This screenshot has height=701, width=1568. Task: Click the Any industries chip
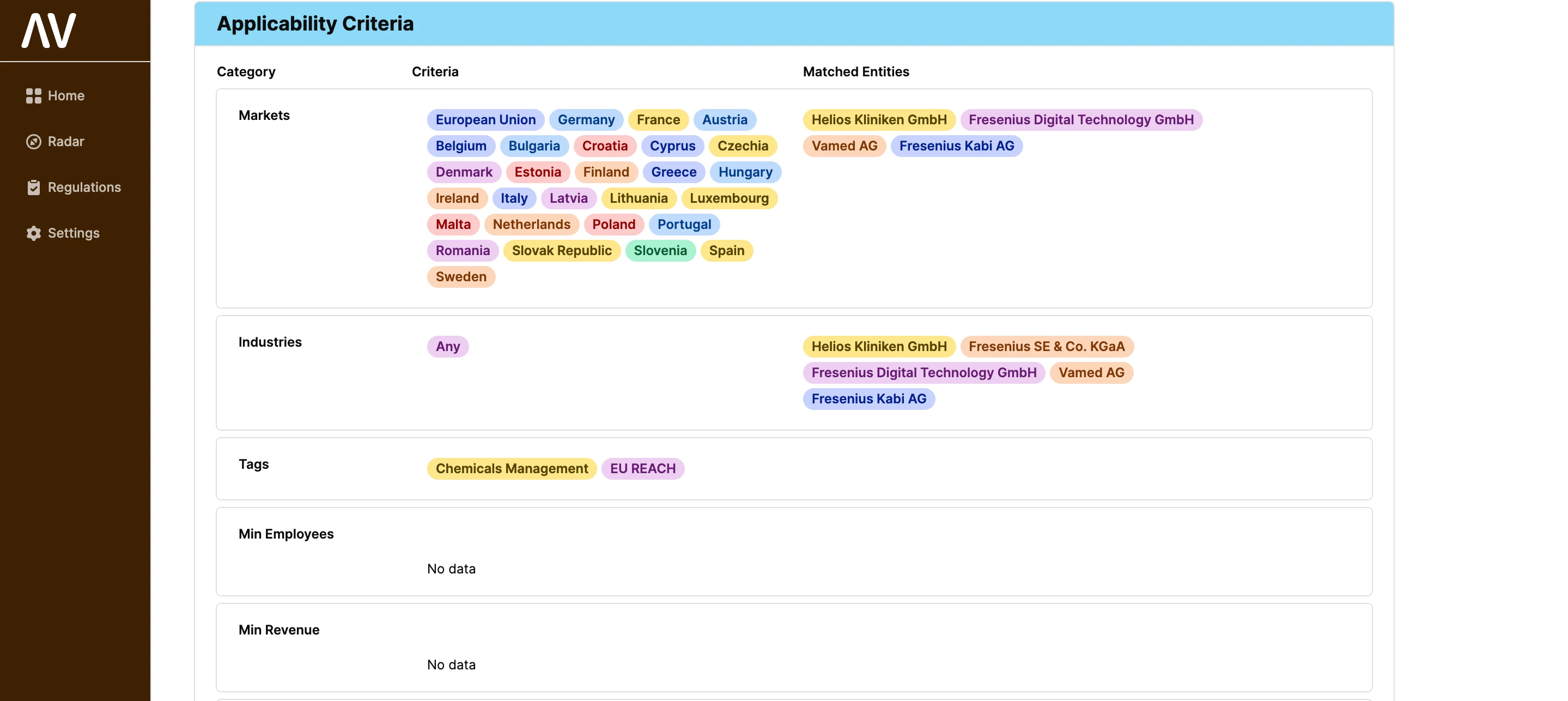447,347
